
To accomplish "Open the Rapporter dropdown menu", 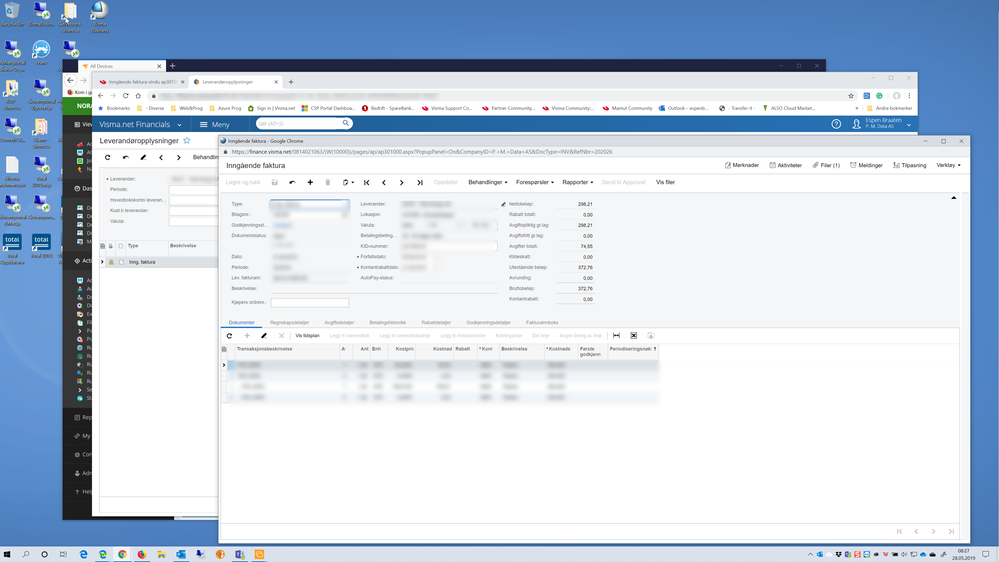I will tap(578, 182).
